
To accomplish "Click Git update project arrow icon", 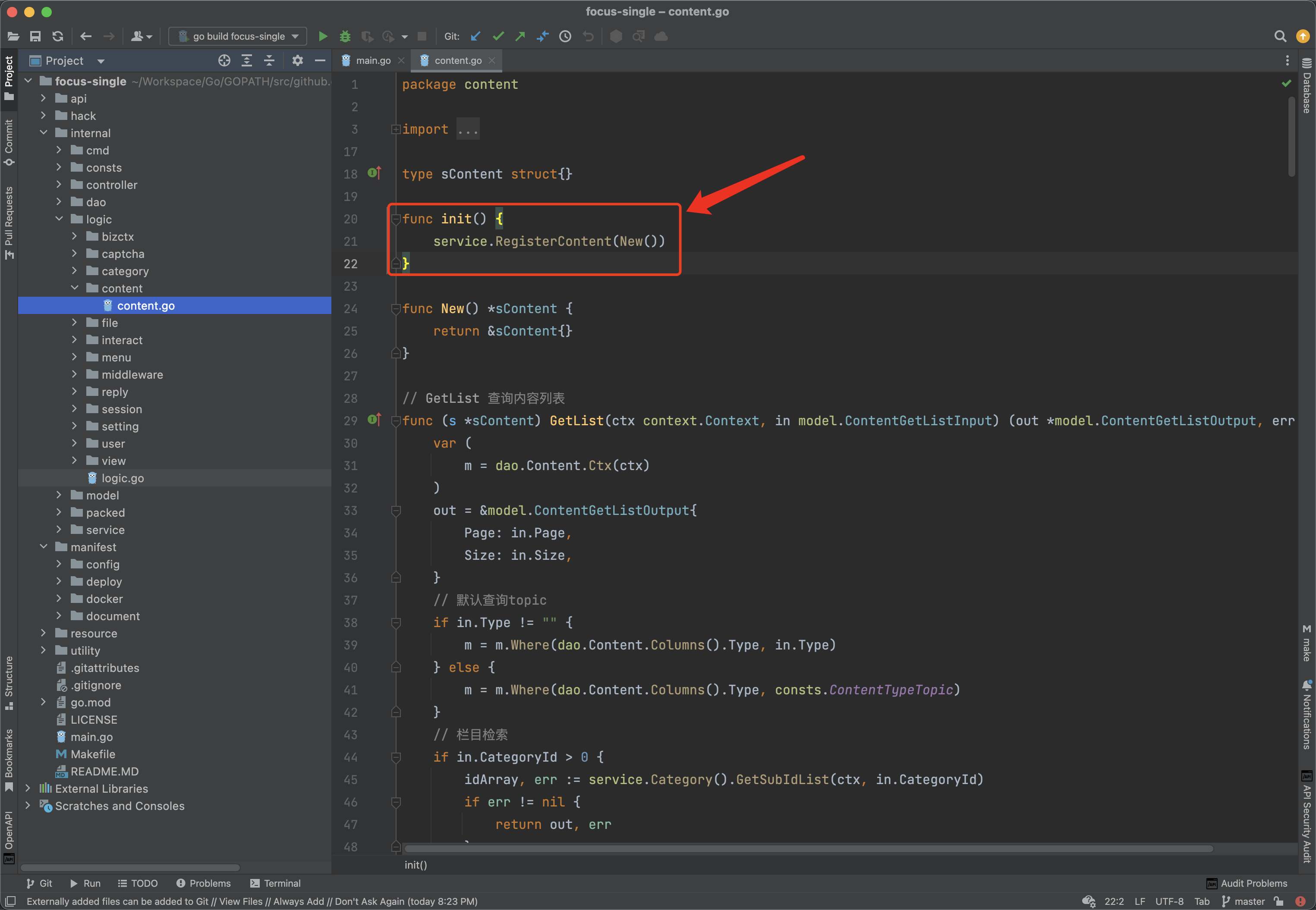I will 475,37.
